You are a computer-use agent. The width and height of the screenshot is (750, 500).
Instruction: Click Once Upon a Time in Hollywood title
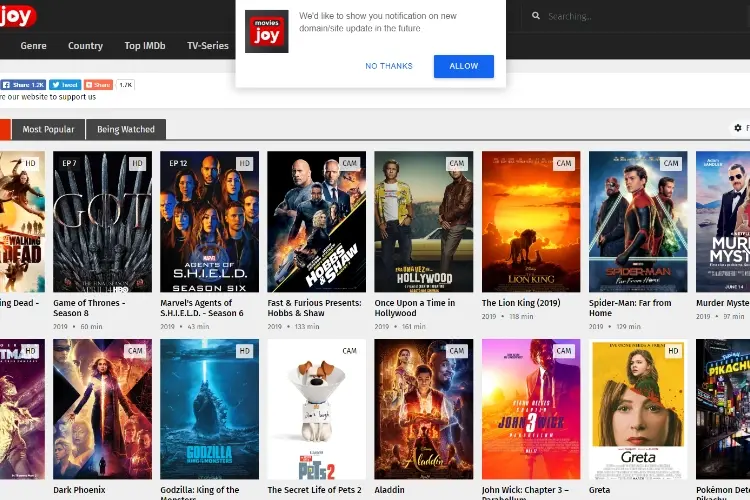click(x=415, y=308)
